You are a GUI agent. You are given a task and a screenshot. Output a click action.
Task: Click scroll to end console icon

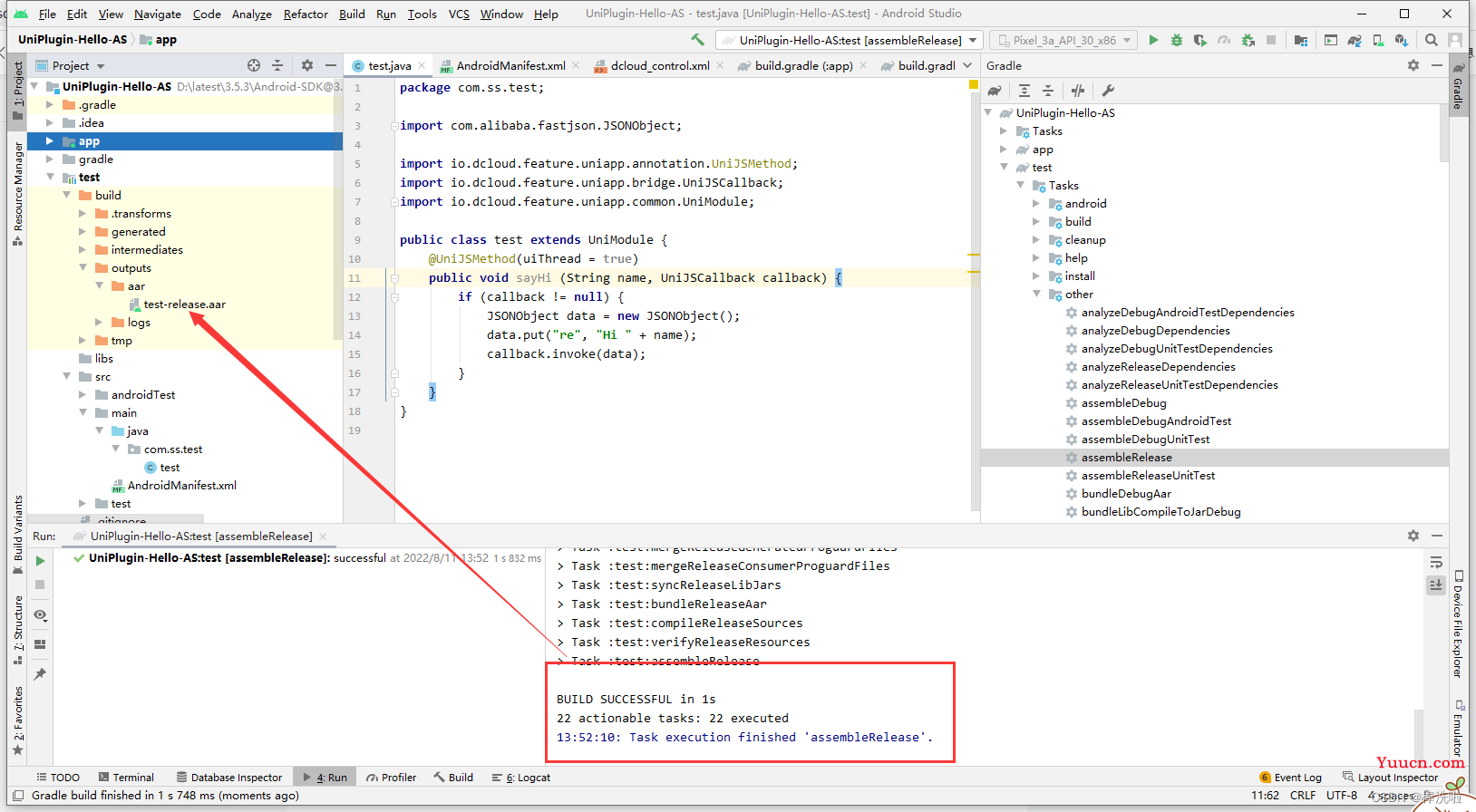pos(1436,585)
